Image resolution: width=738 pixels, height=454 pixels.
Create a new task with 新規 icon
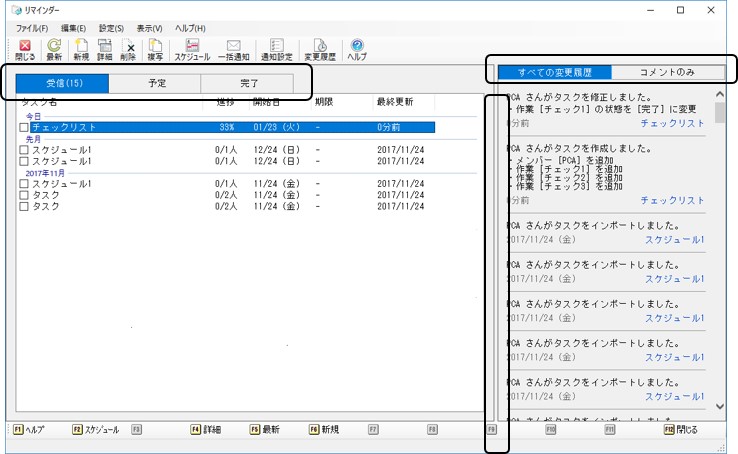tap(80, 50)
